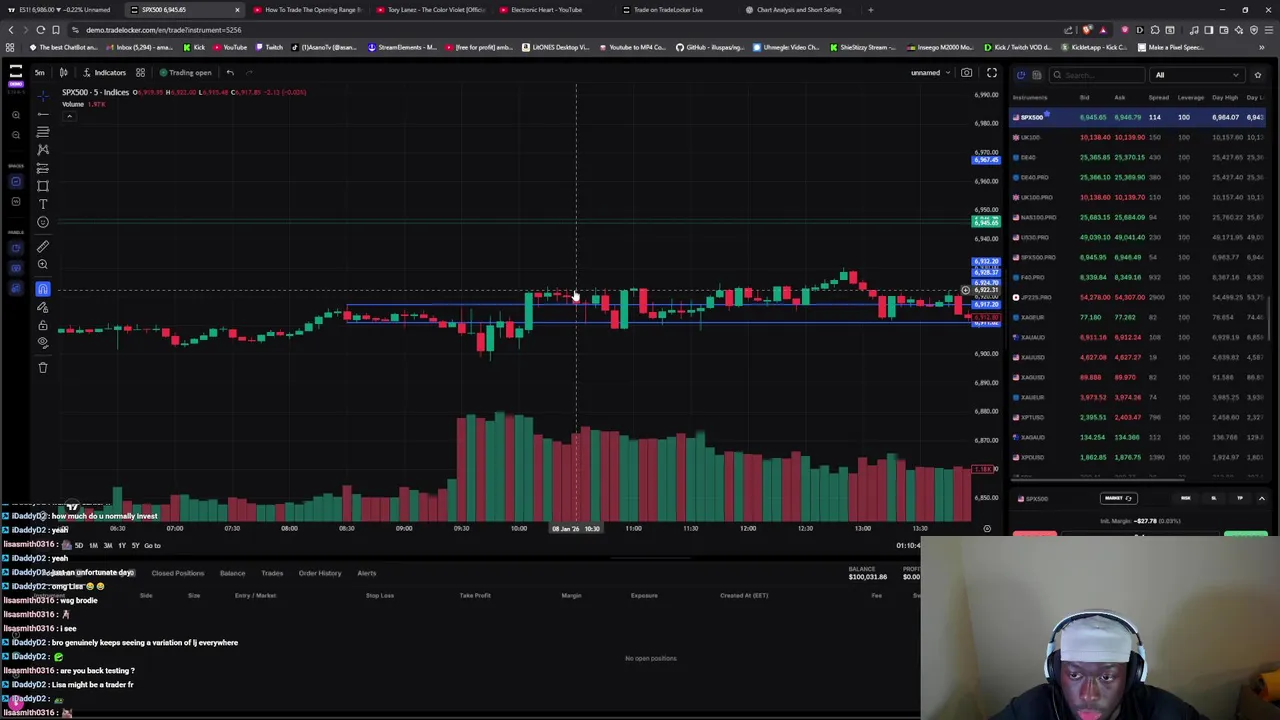Sort by the Spread column header
This screenshot has height=720, width=1280.
pos(1158,97)
